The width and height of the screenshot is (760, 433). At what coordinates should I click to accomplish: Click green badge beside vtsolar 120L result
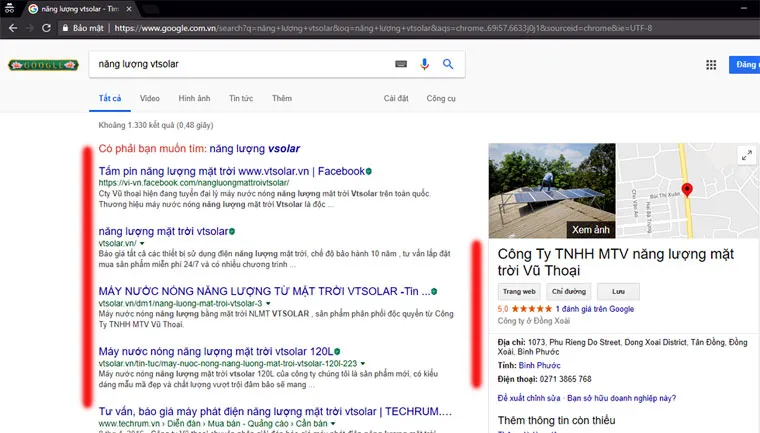click(x=337, y=351)
